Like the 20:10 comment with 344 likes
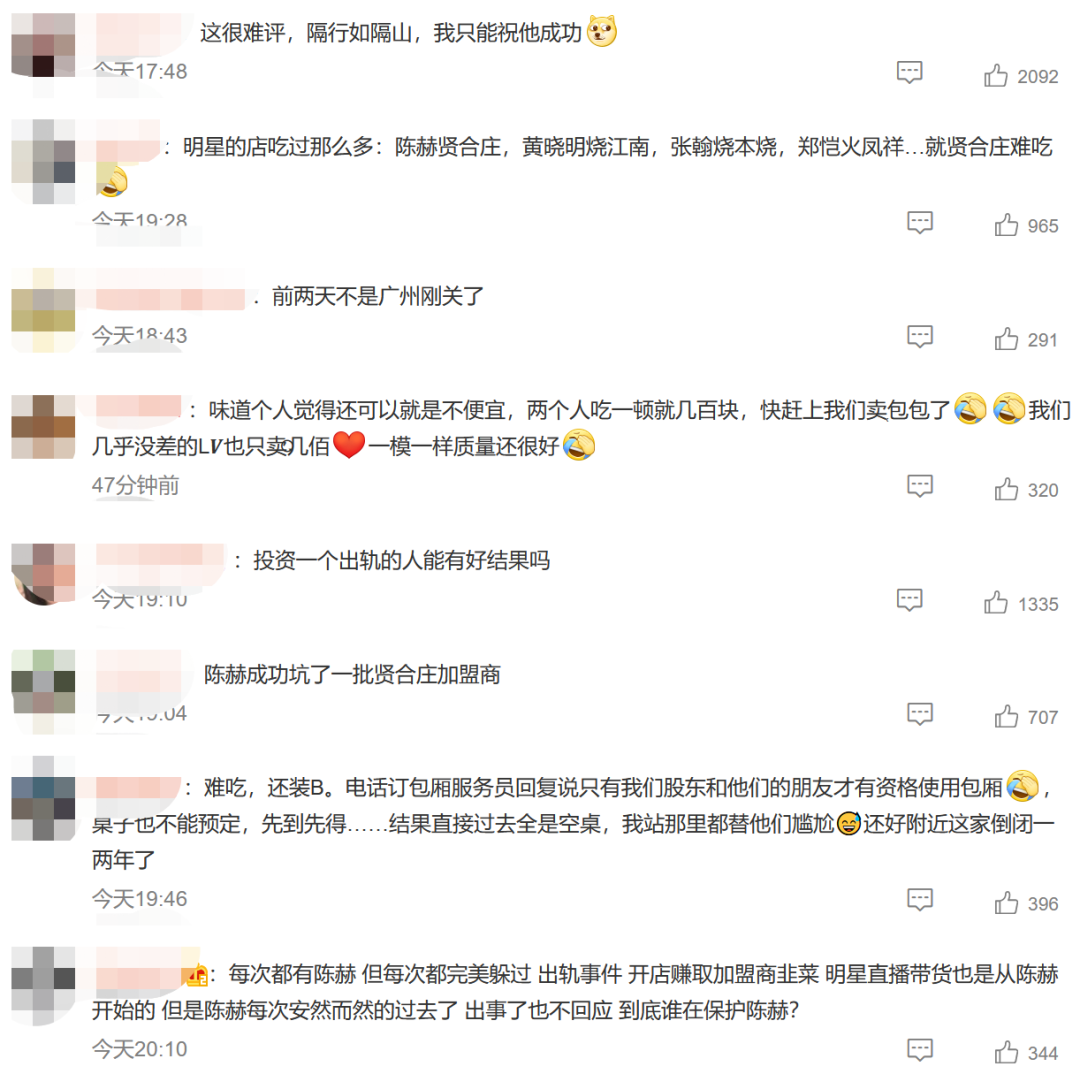The height and width of the screenshot is (1074, 1080). point(1006,1052)
